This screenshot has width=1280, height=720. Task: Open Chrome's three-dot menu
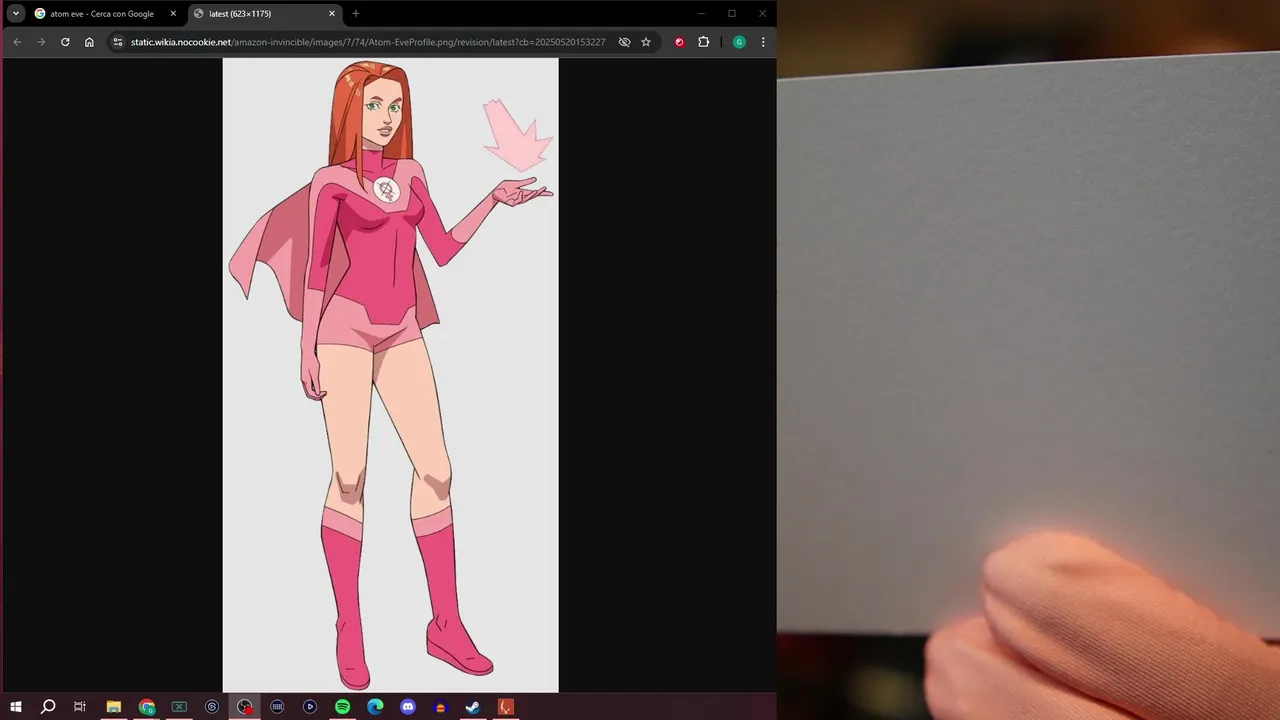tap(763, 42)
